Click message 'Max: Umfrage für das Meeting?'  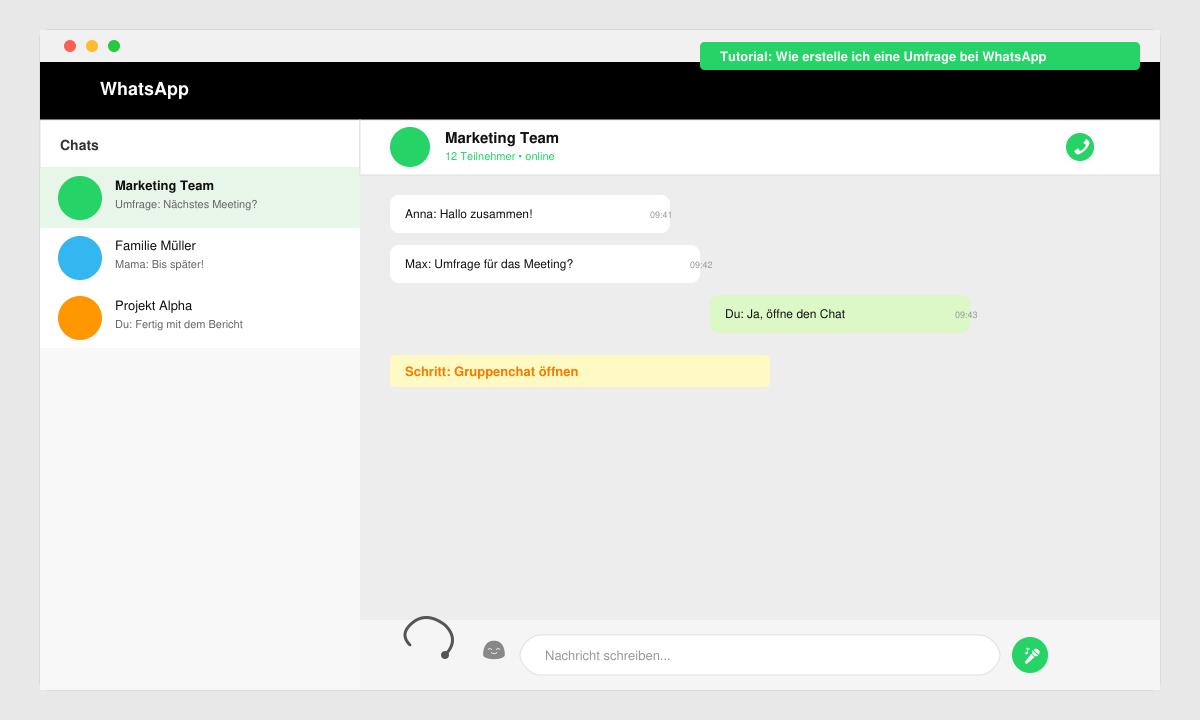(x=545, y=264)
